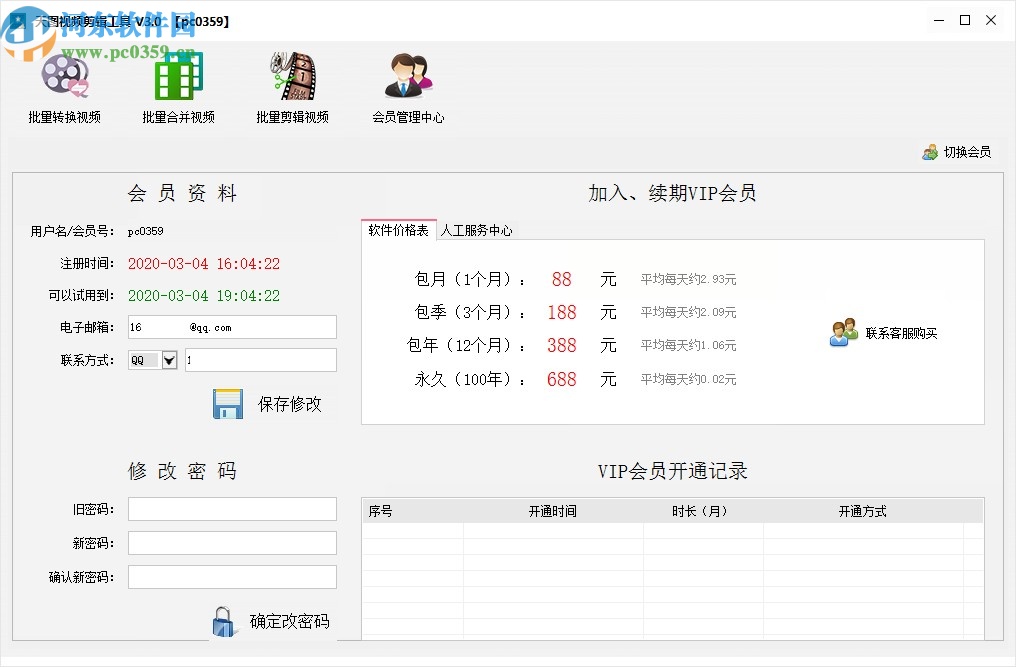This screenshot has height=667, width=1016.
Task: Click the VIP会员开通记录 heading
Action: point(673,471)
